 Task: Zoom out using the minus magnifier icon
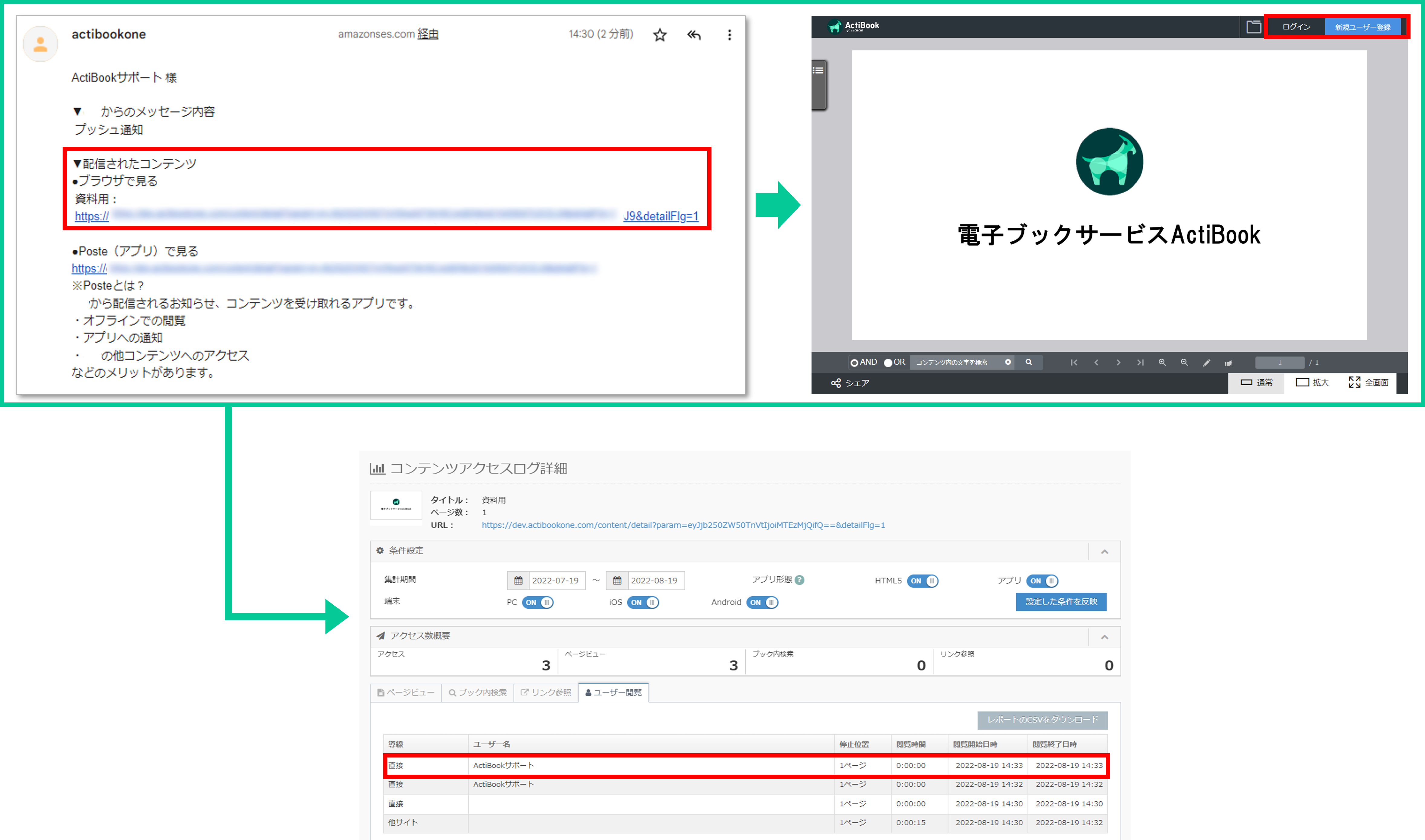tap(1184, 362)
